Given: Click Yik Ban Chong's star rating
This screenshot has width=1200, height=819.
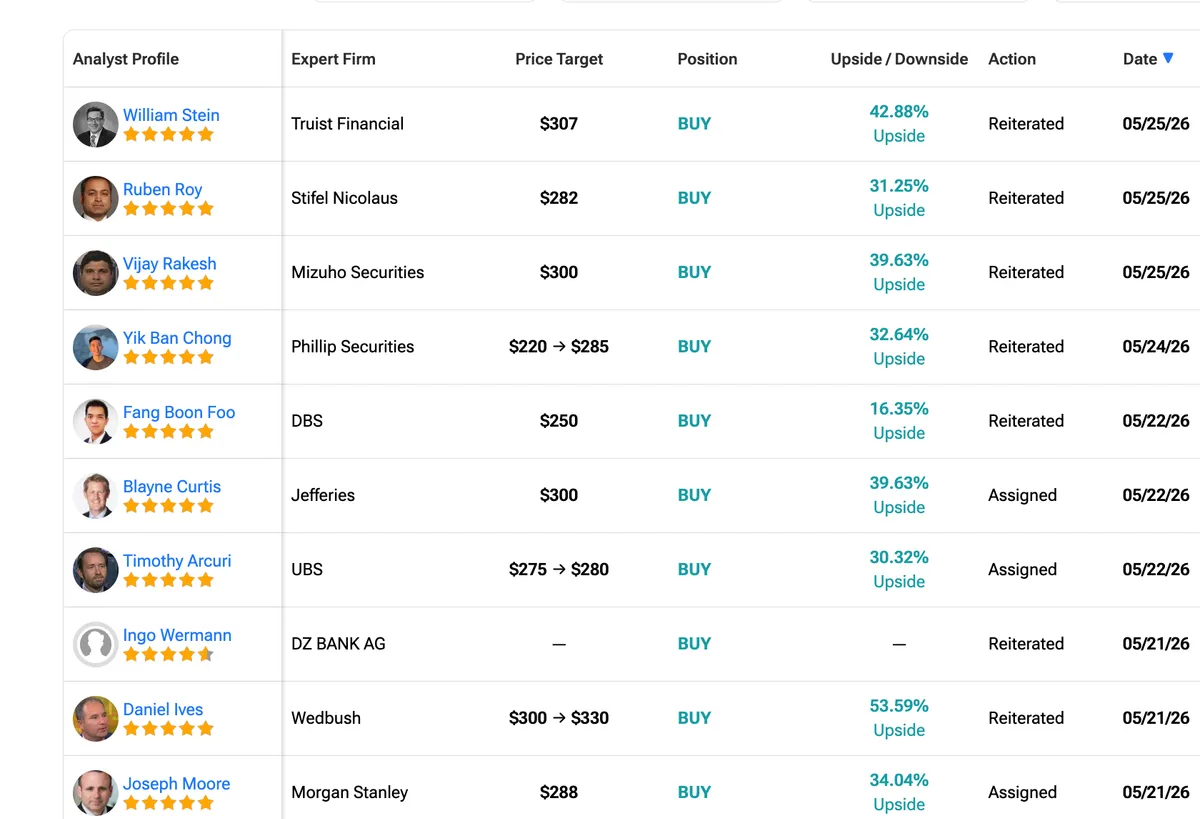Looking at the screenshot, I should [169, 357].
